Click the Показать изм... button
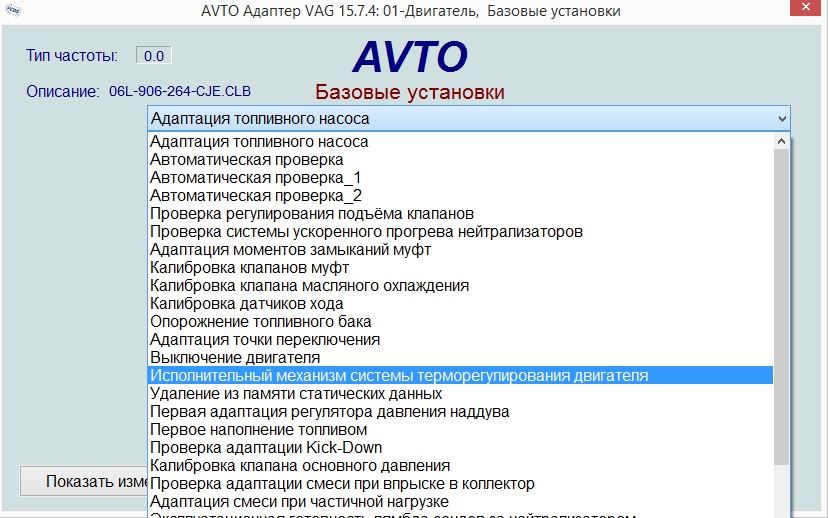The image size is (828, 518). pyautogui.click(x=84, y=481)
